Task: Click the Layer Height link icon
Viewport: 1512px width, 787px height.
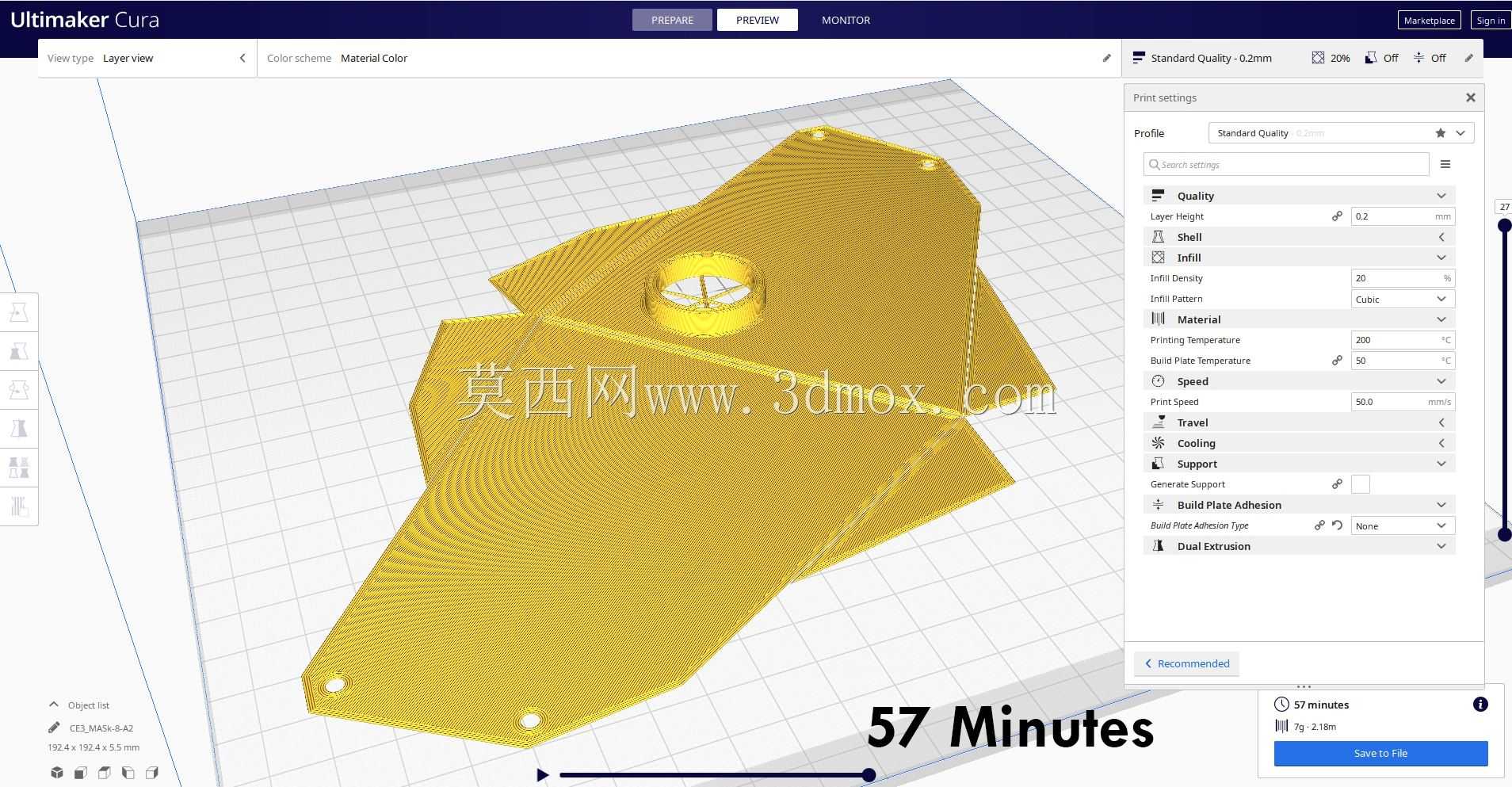Action: coord(1337,216)
